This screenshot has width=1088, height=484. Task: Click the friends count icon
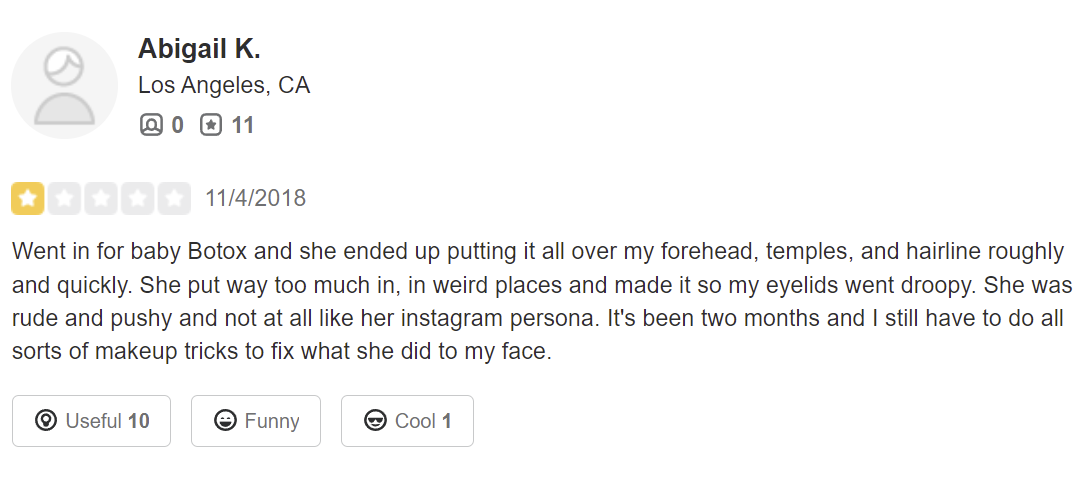coord(150,125)
